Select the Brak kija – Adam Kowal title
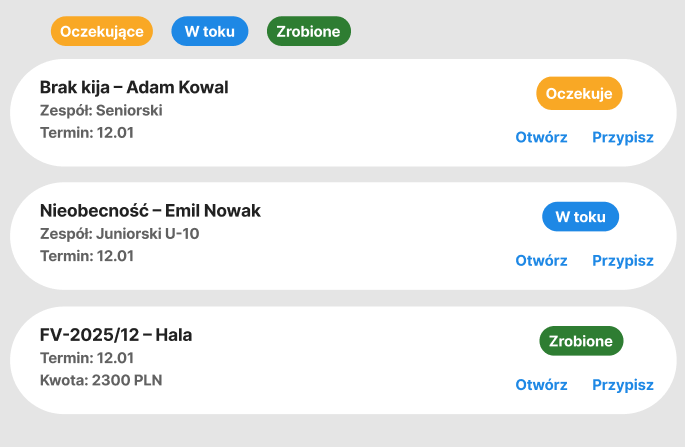 point(134,87)
